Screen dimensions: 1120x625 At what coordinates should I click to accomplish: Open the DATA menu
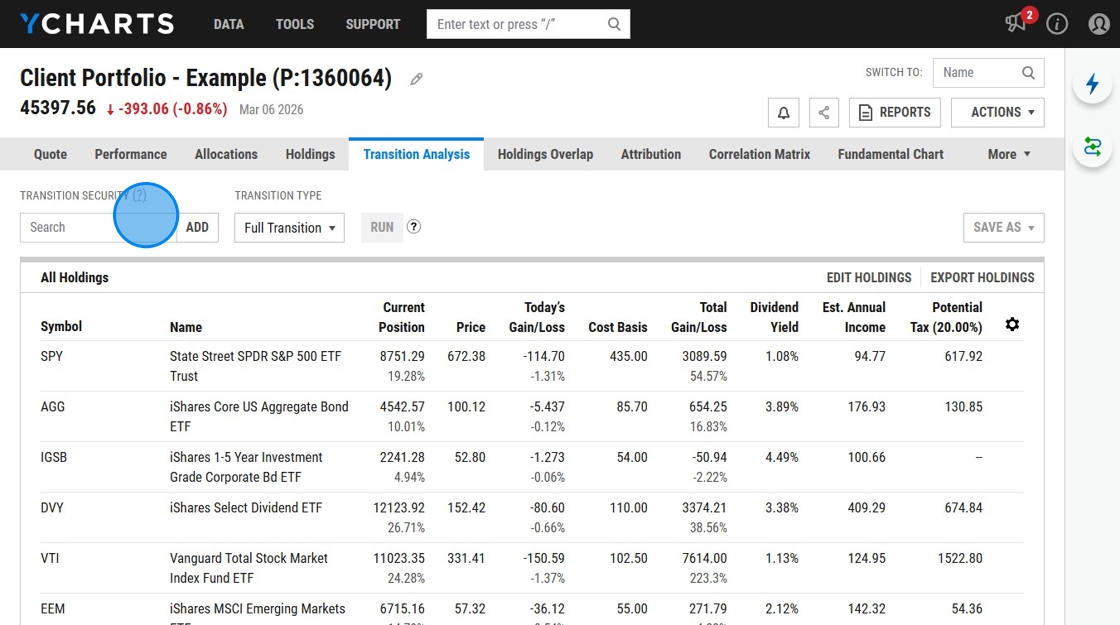[229, 24]
